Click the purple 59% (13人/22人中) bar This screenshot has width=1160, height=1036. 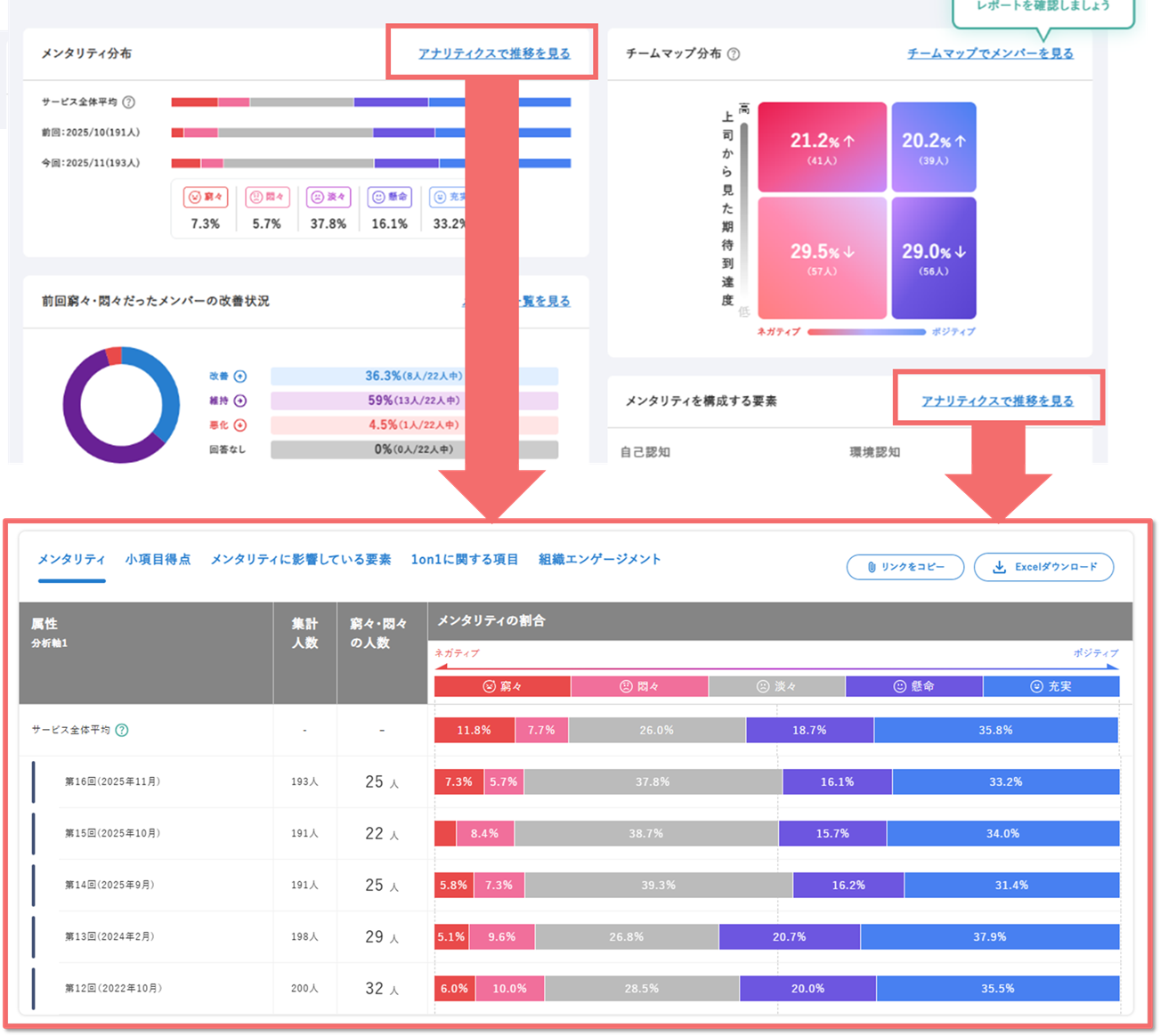coord(414,401)
